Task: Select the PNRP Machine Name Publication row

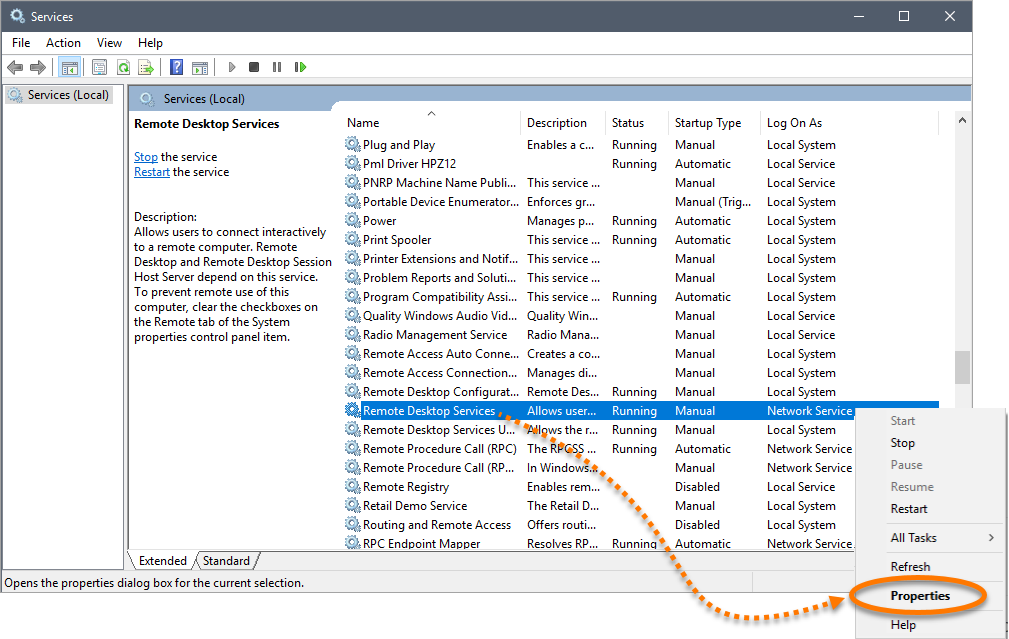Action: coord(641,183)
